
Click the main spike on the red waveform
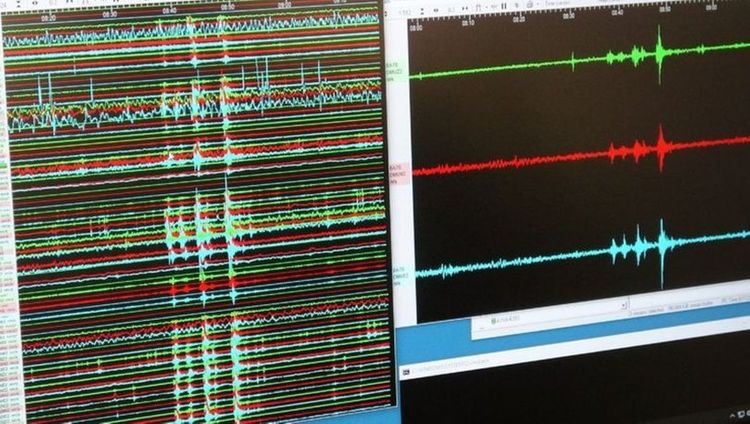[x=661, y=148]
